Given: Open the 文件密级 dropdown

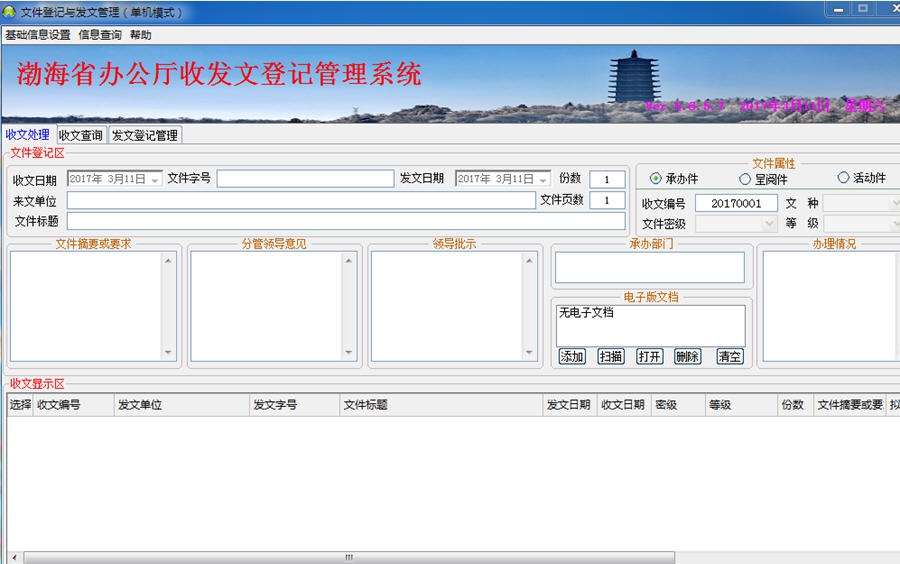Looking at the screenshot, I should click(770, 224).
